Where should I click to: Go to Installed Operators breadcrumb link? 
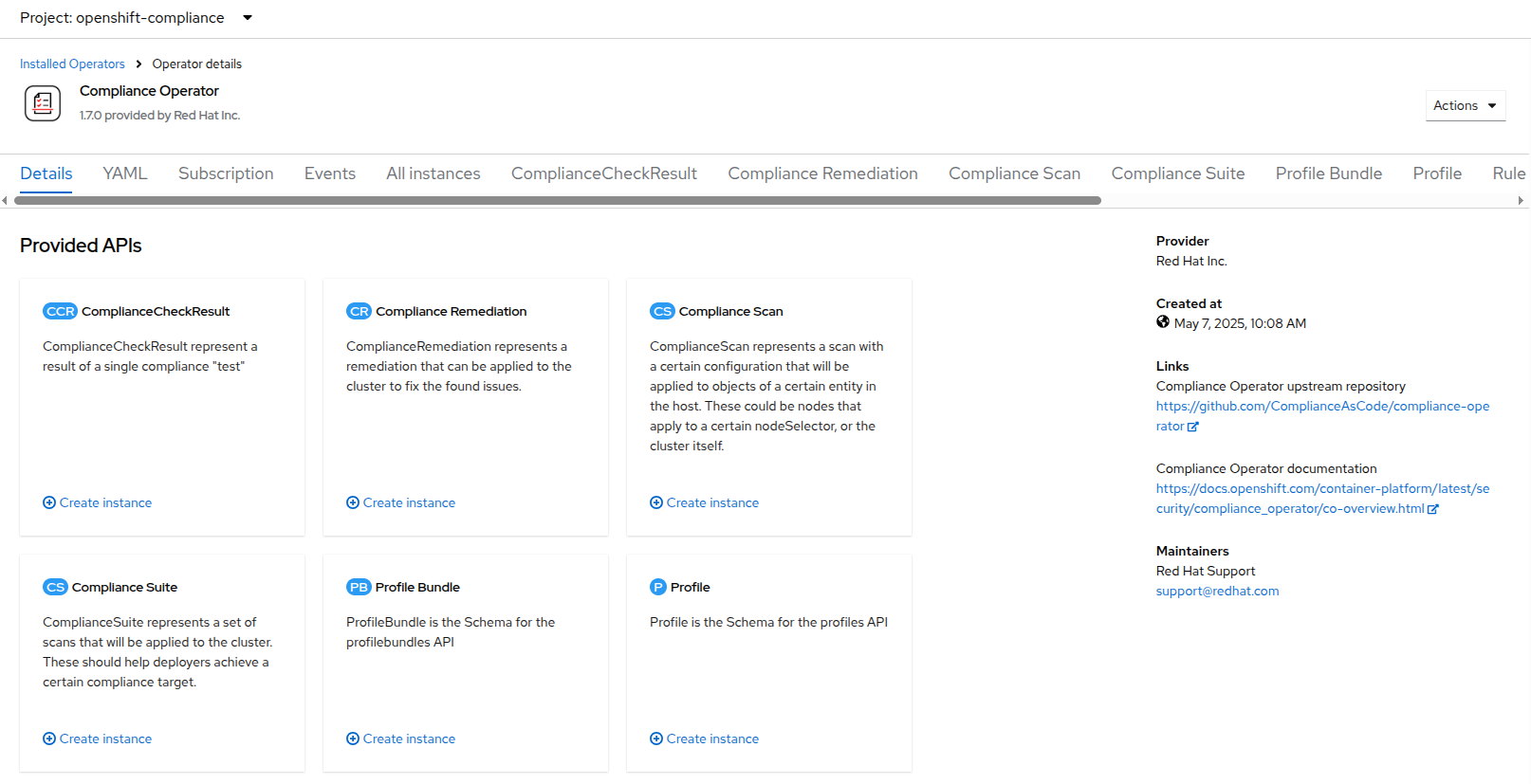72,64
